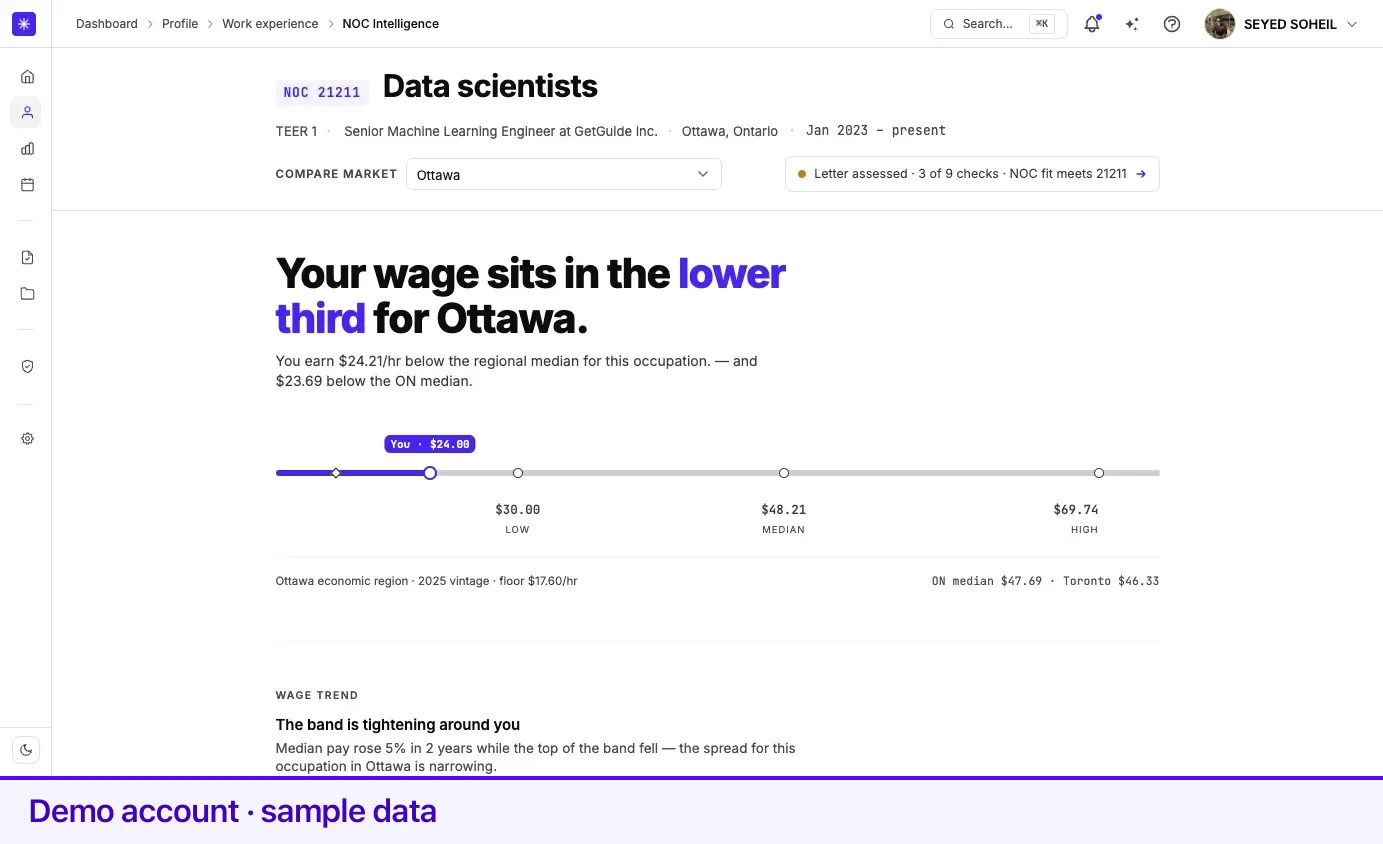
Task: Open the folder icon in the sidebar
Action: [x=27, y=294]
